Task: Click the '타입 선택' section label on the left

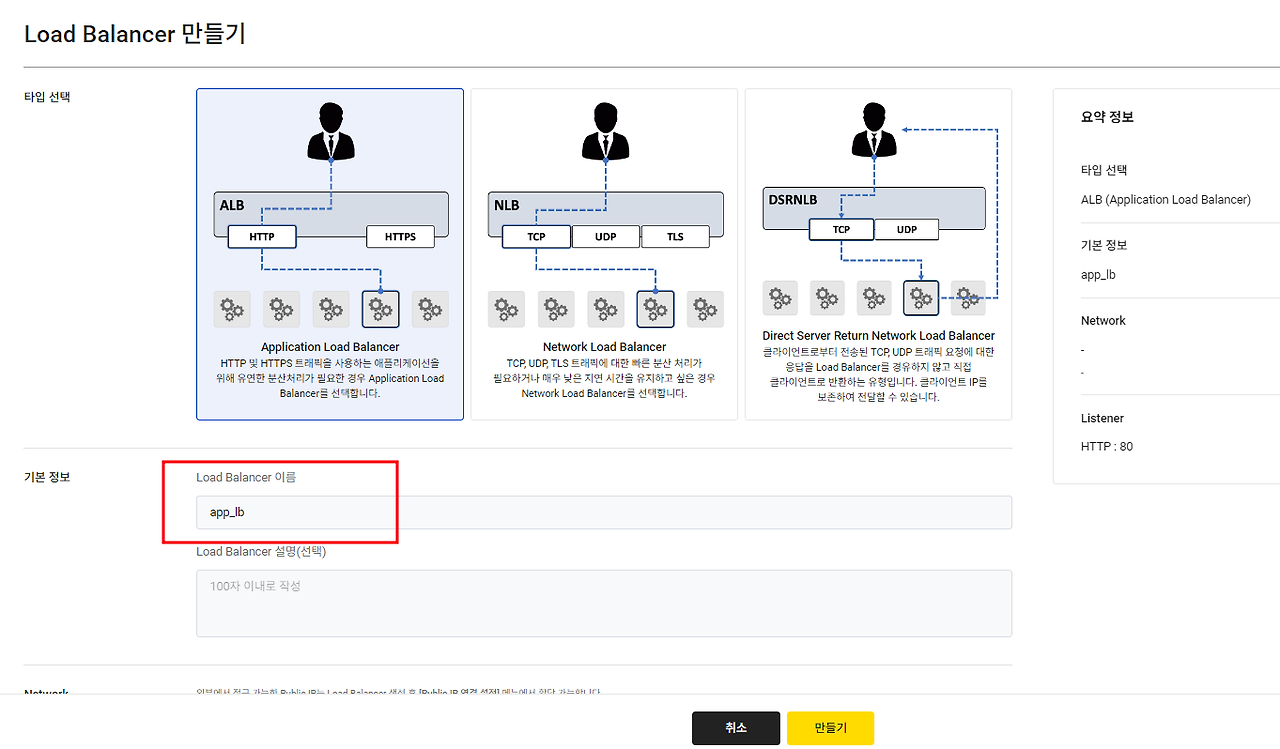Action: [47, 97]
